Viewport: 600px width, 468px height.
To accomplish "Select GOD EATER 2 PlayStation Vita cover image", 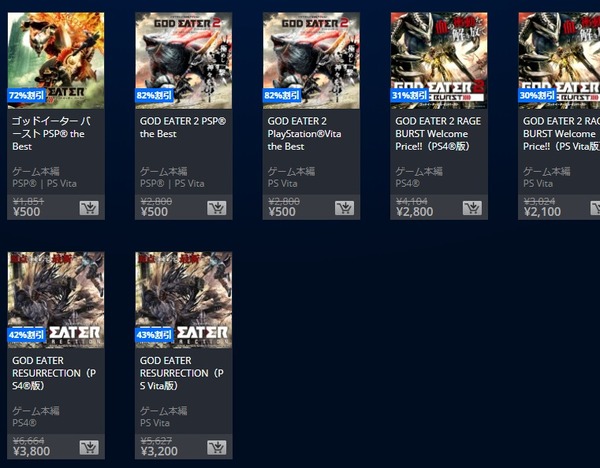I will [311, 60].
